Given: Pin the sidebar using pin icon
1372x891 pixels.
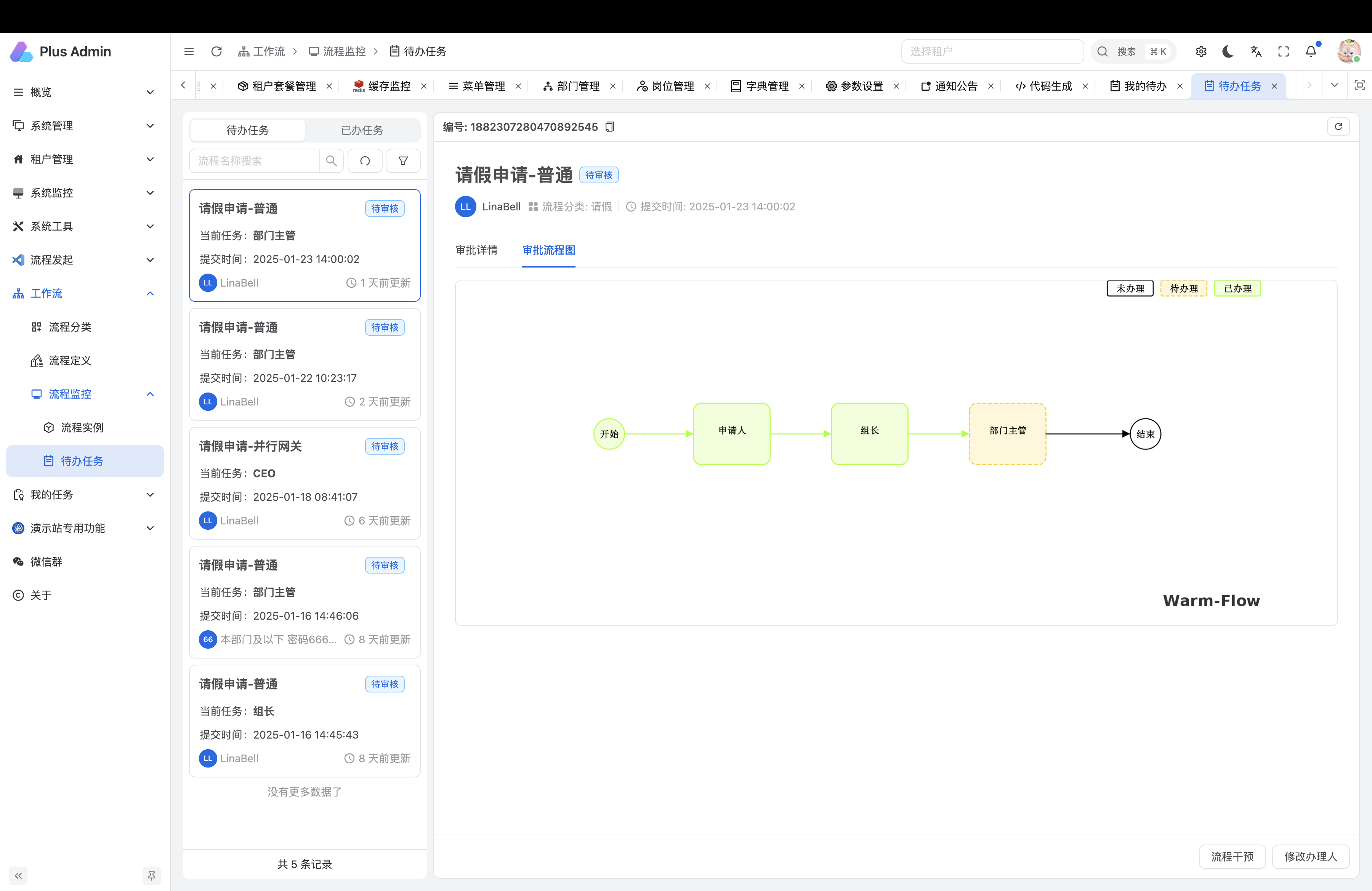Looking at the screenshot, I should click(151, 875).
